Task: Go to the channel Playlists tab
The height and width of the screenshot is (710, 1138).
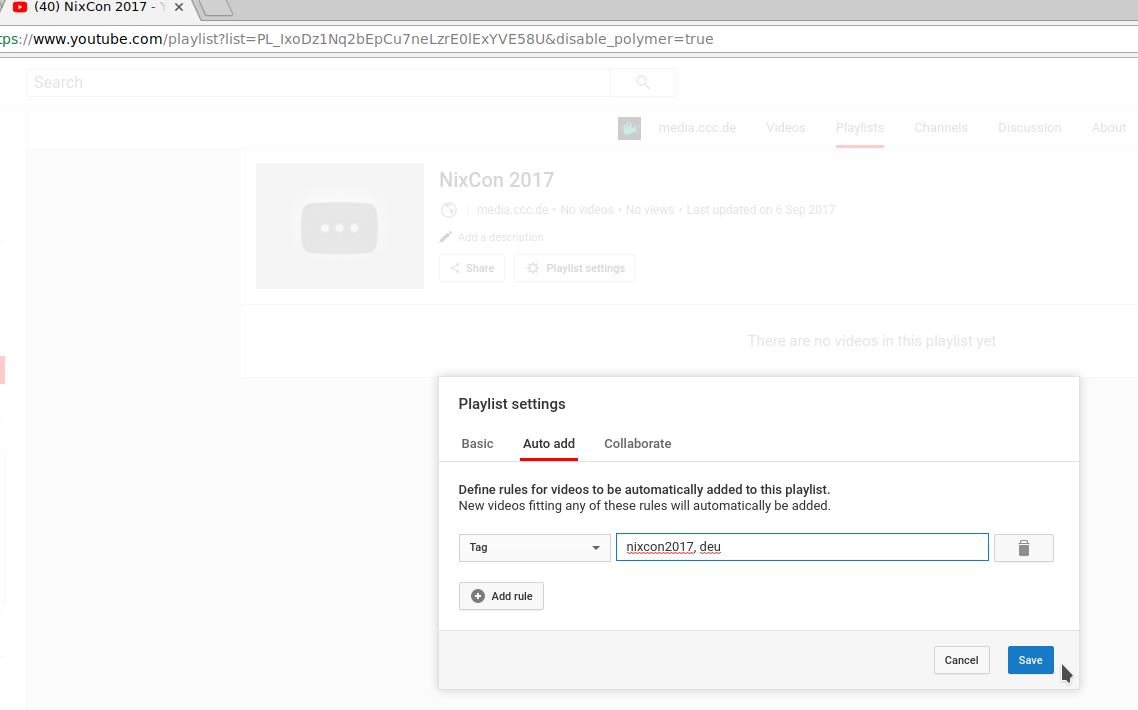Action: pyautogui.click(x=859, y=128)
